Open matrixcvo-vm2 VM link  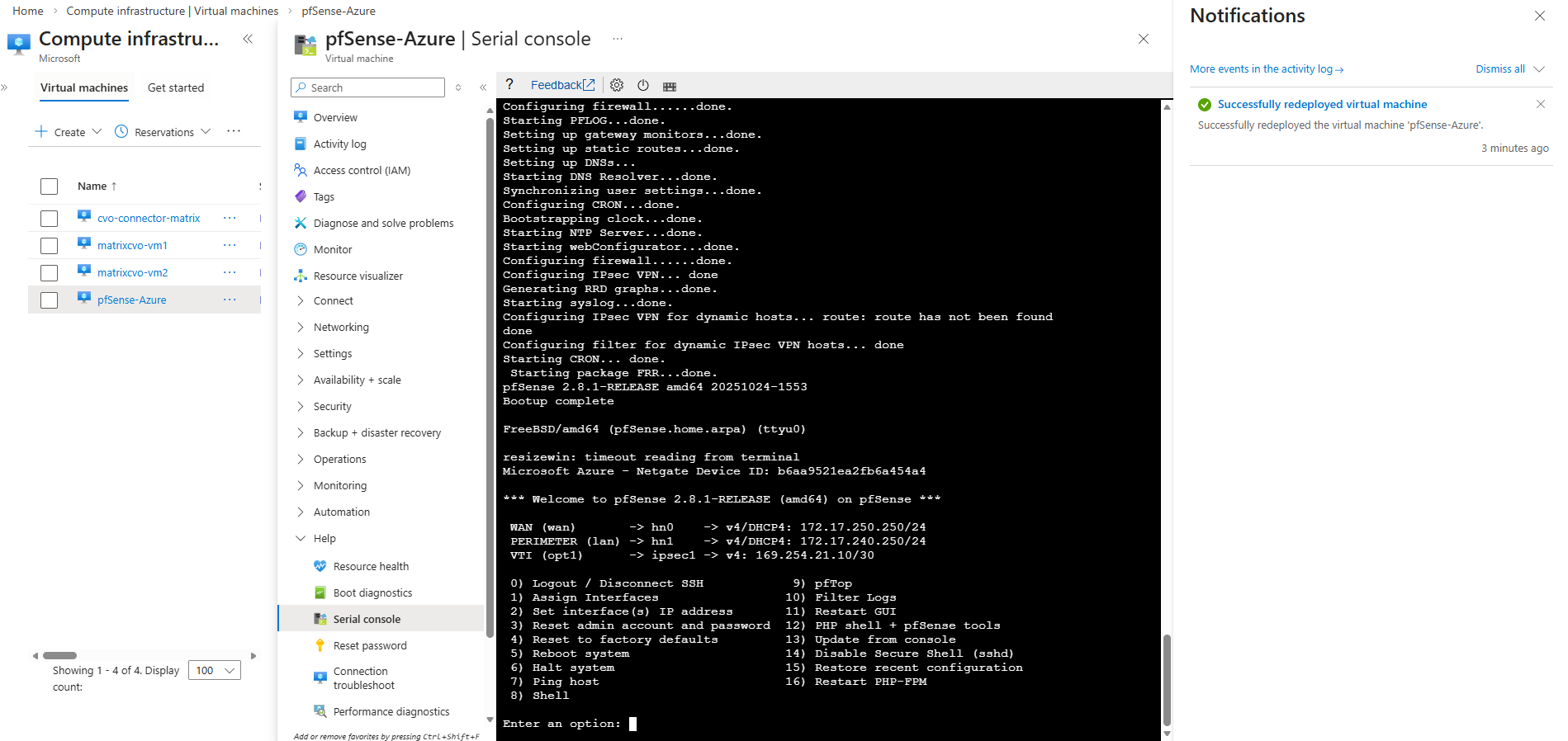132,273
